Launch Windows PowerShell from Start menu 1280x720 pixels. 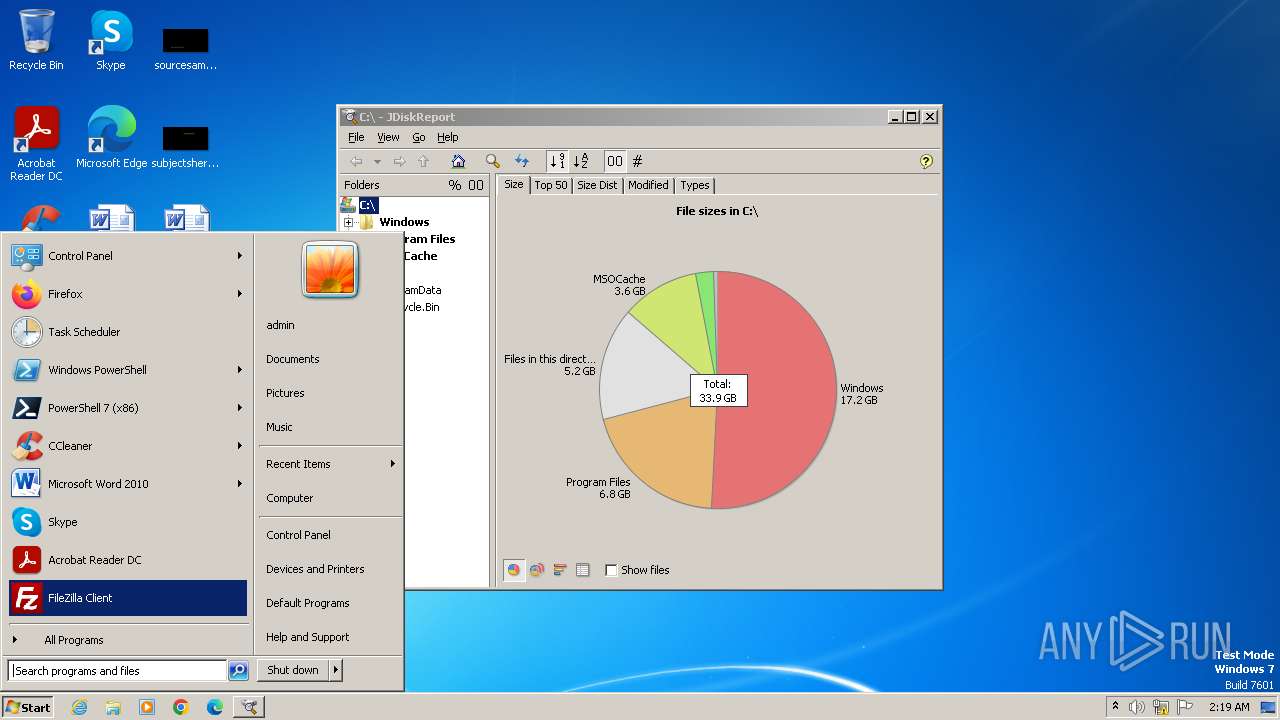127,370
